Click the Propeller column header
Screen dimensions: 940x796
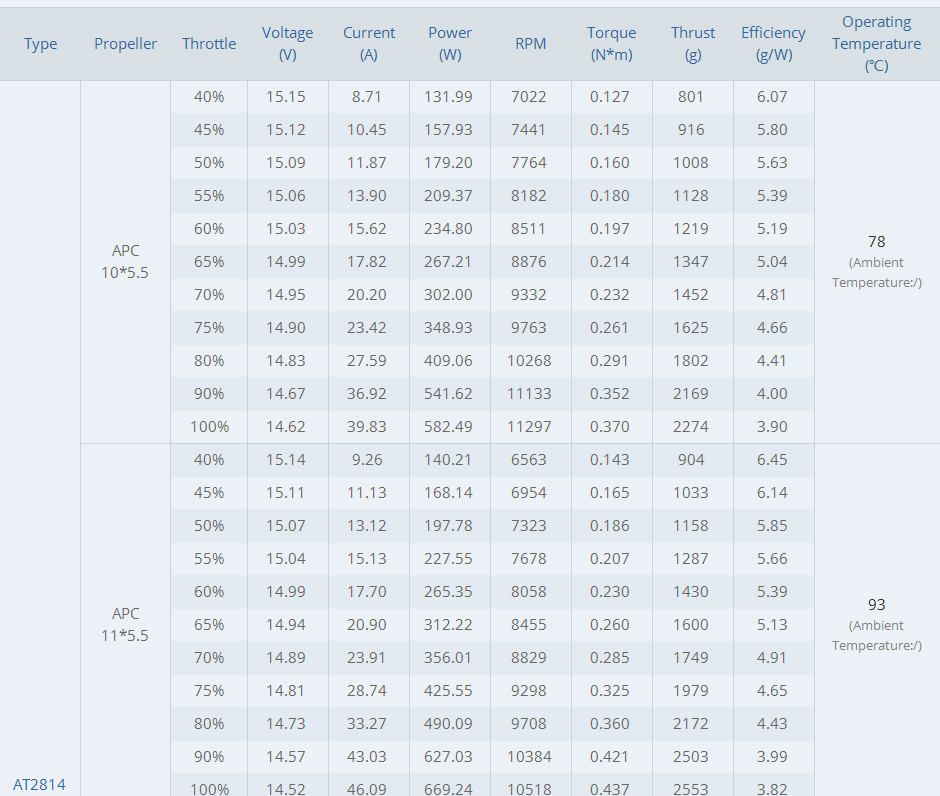click(x=125, y=44)
